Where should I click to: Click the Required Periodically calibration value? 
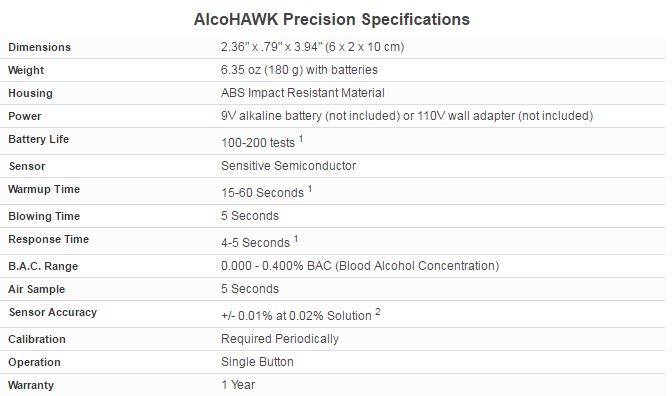pos(280,339)
